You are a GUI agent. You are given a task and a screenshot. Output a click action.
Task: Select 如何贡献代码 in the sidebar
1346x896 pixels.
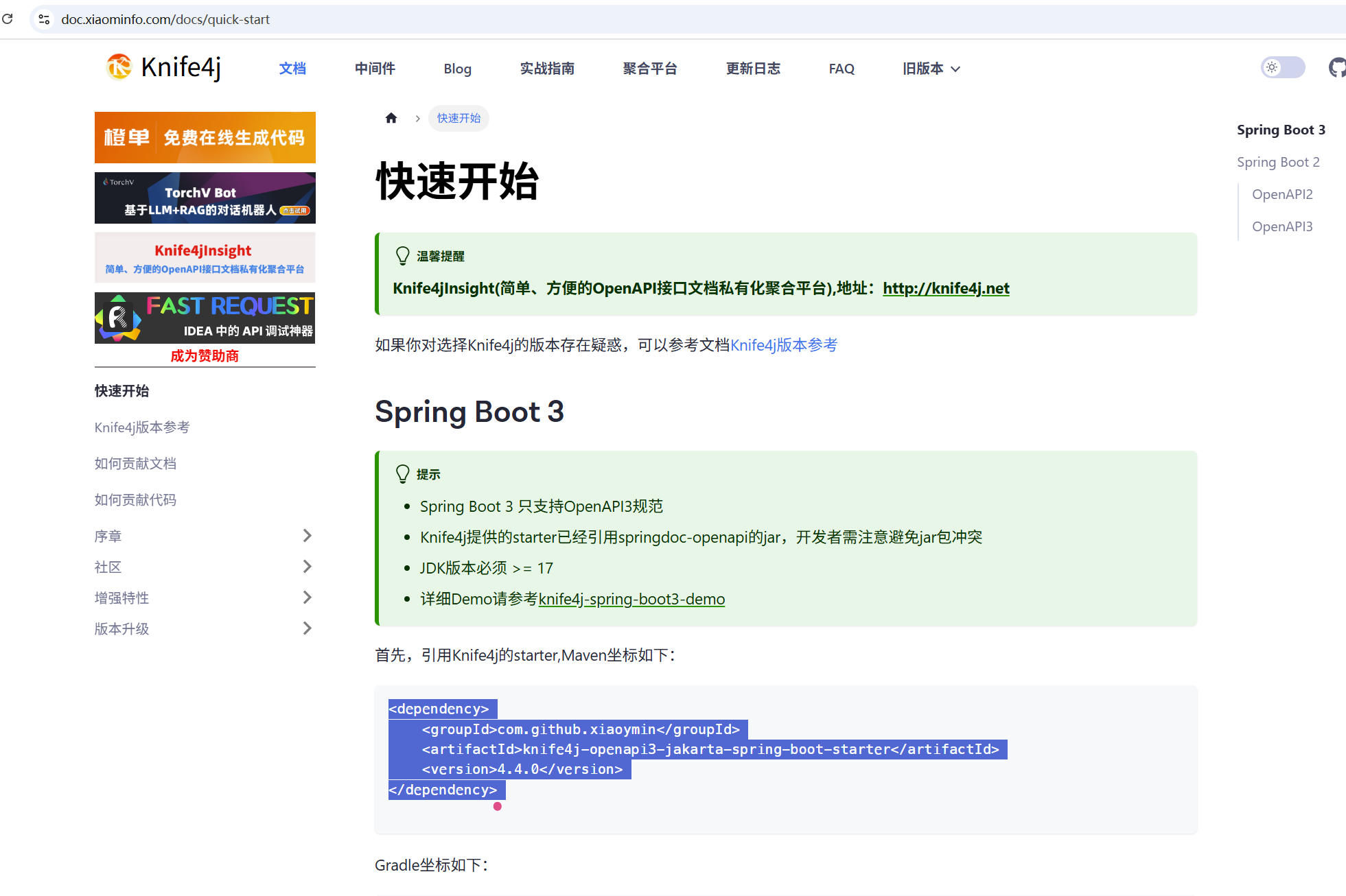tap(135, 500)
